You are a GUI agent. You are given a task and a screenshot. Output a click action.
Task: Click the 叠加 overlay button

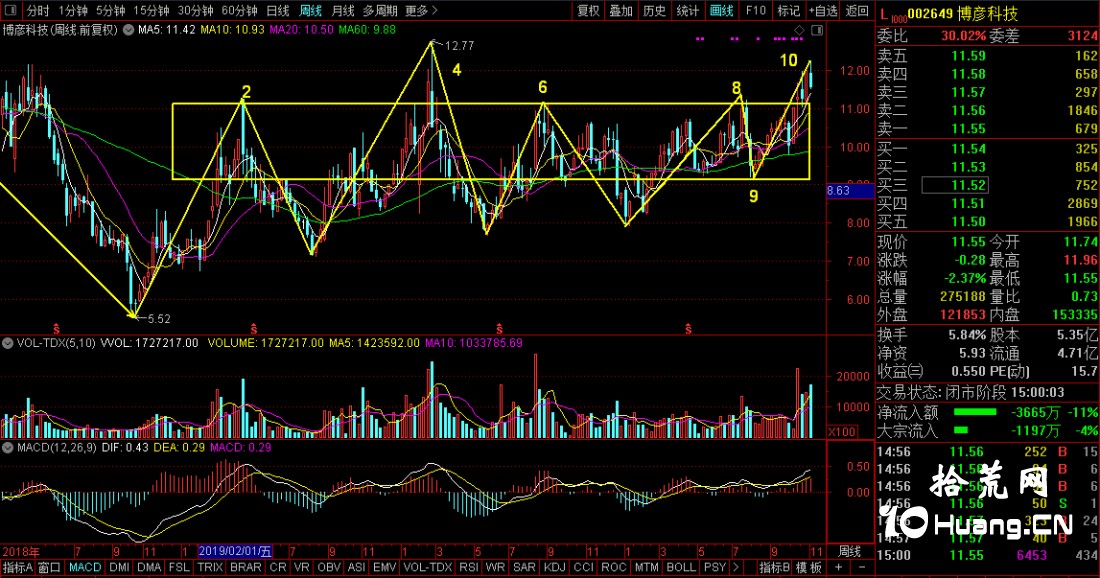[x=621, y=11]
